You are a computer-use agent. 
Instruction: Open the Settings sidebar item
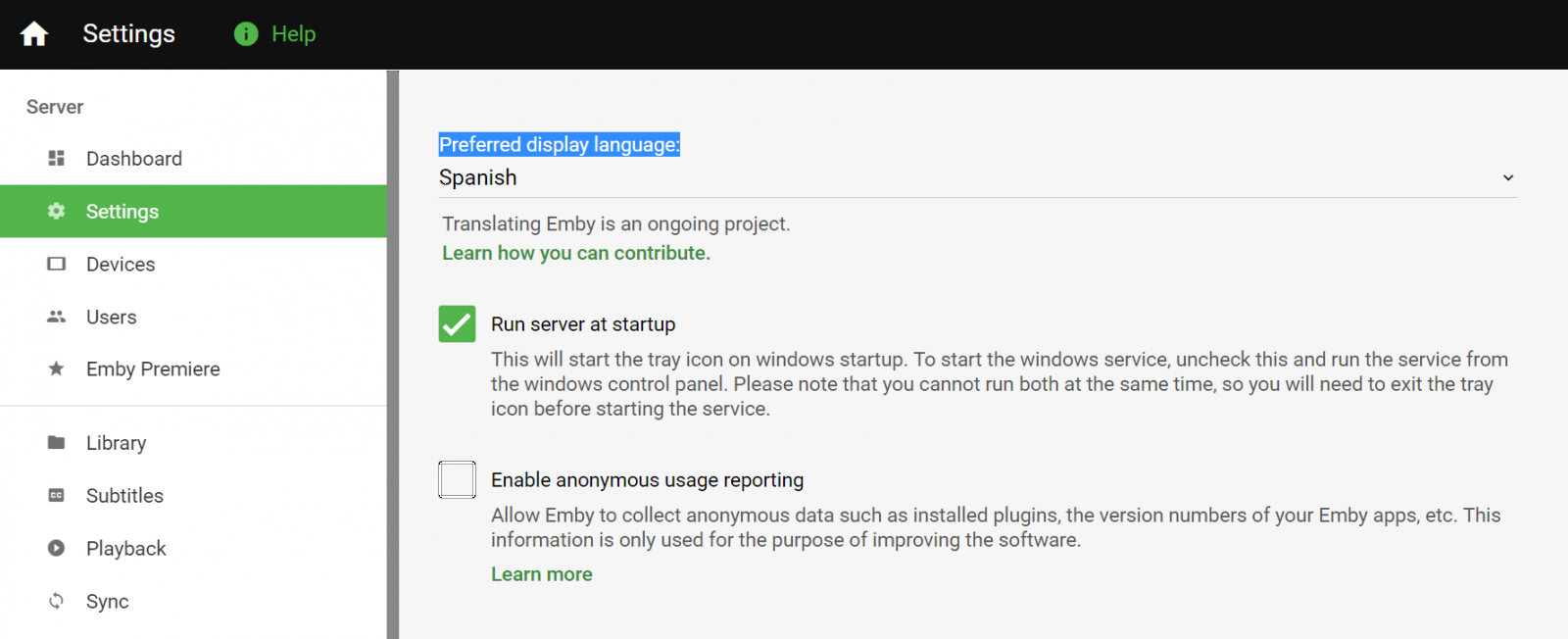pos(122,212)
